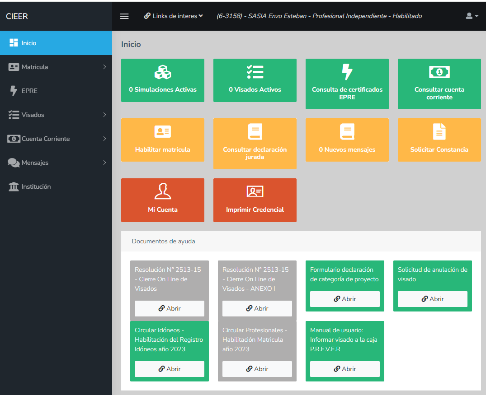Click the Cuenta Corriente money icon in sidebar
486x395 pixels.
point(14,139)
